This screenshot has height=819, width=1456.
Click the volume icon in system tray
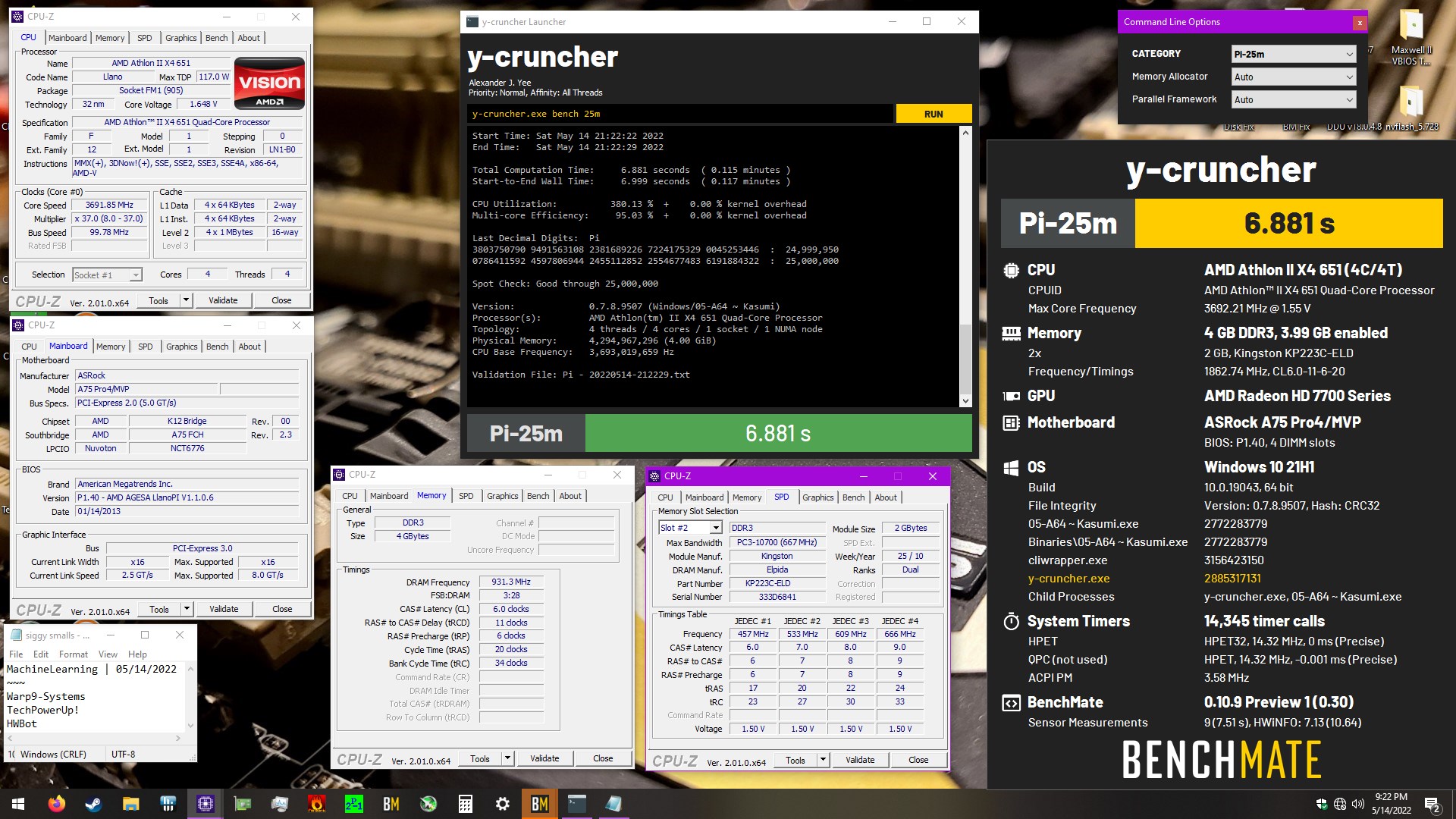coord(1358,804)
